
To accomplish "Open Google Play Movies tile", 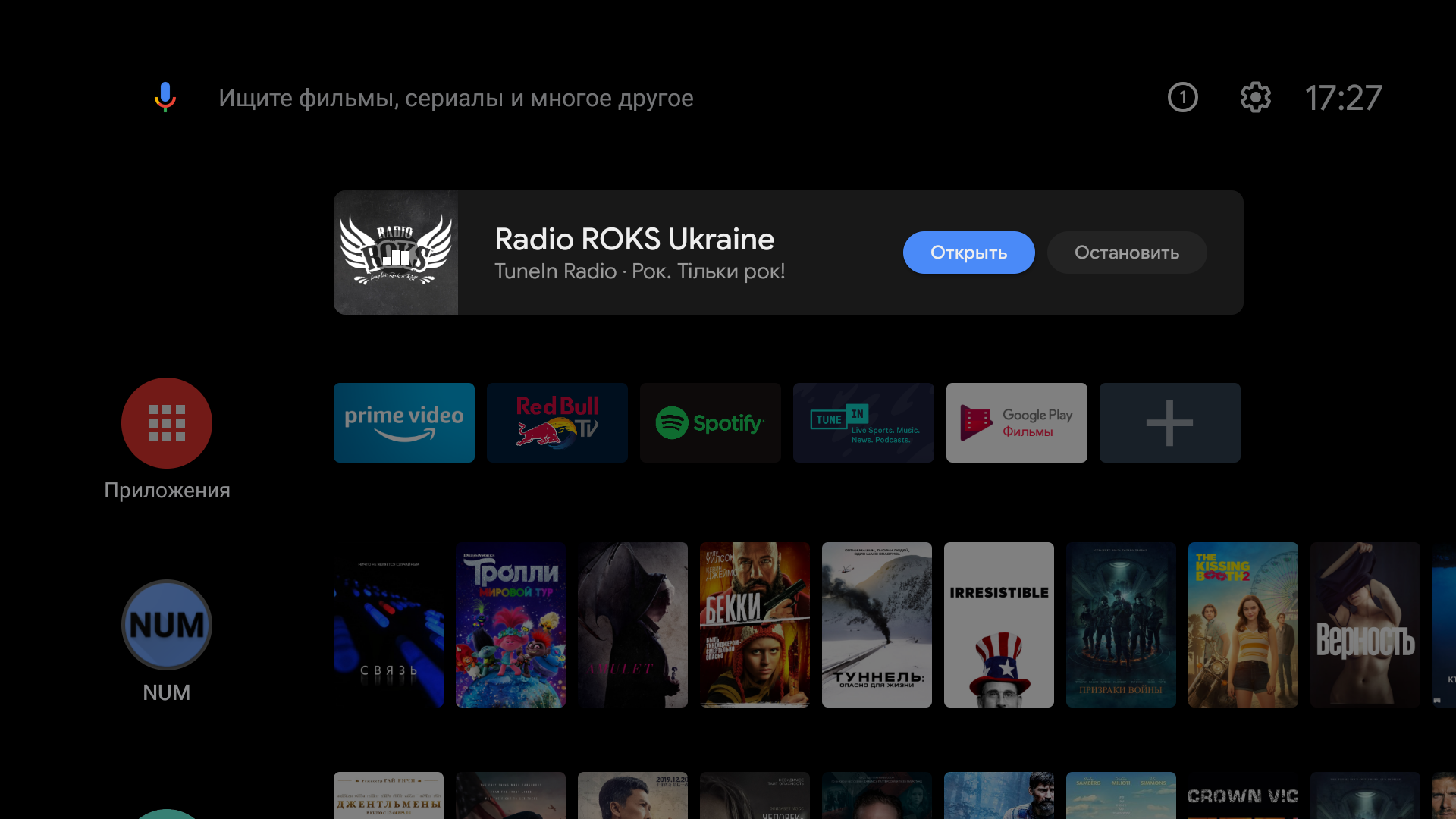I will tap(1017, 422).
